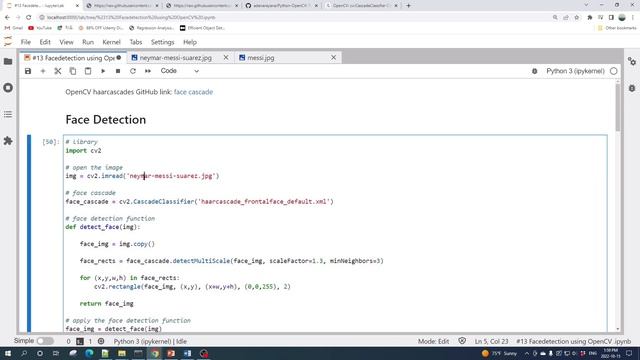
Task: Restart the kernel with refresh icon
Action: [133, 71]
